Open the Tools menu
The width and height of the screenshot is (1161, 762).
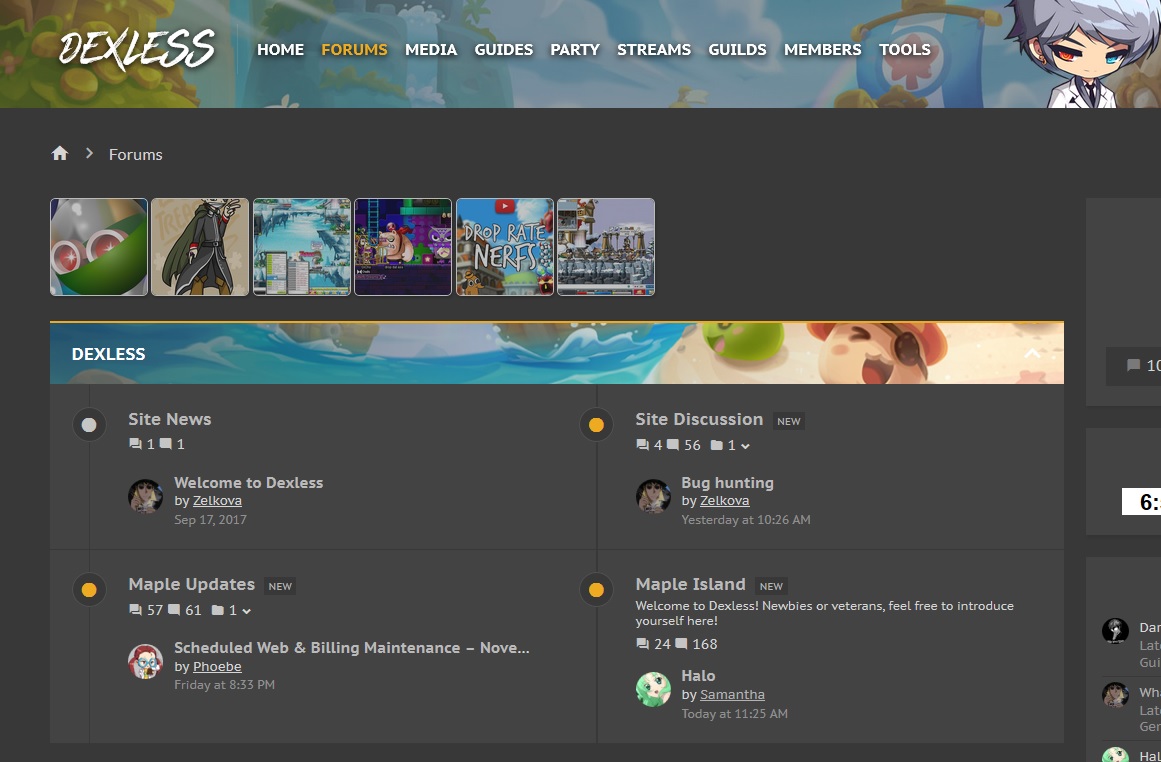coord(905,50)
